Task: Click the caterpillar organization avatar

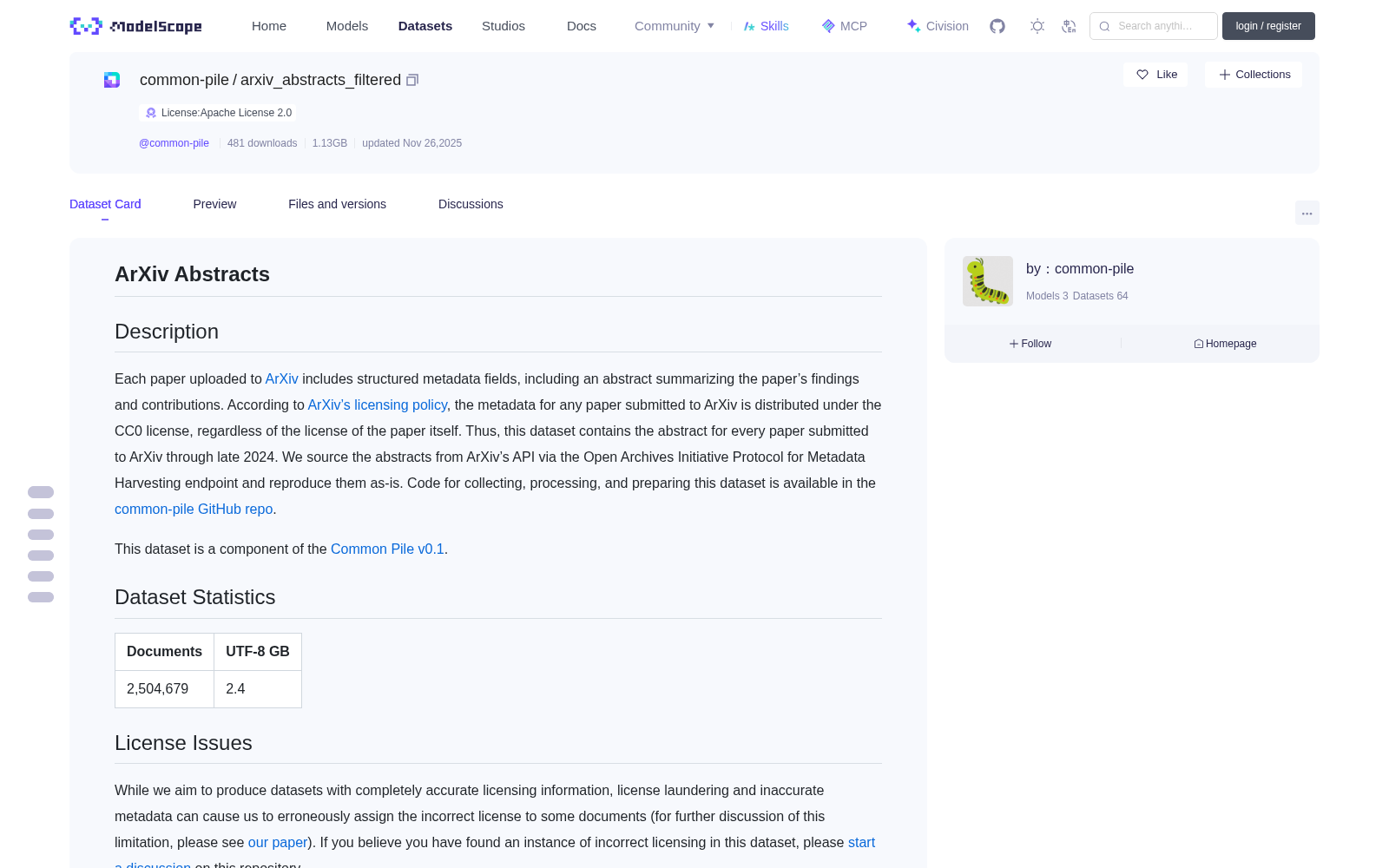Action: pos(988,281)
